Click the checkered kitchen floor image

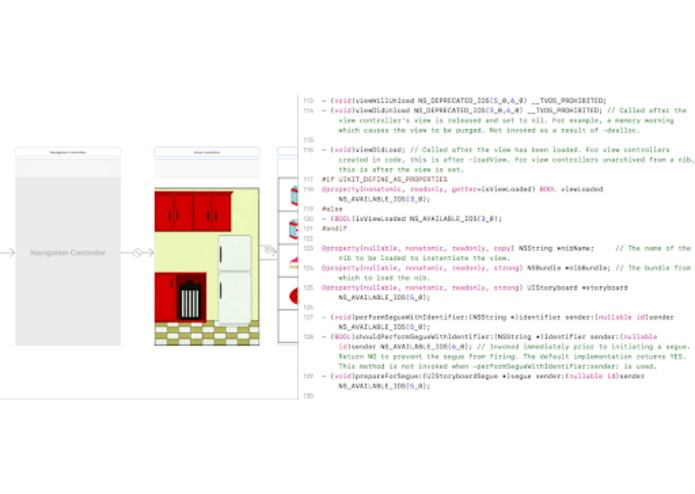tap(207, 334)
